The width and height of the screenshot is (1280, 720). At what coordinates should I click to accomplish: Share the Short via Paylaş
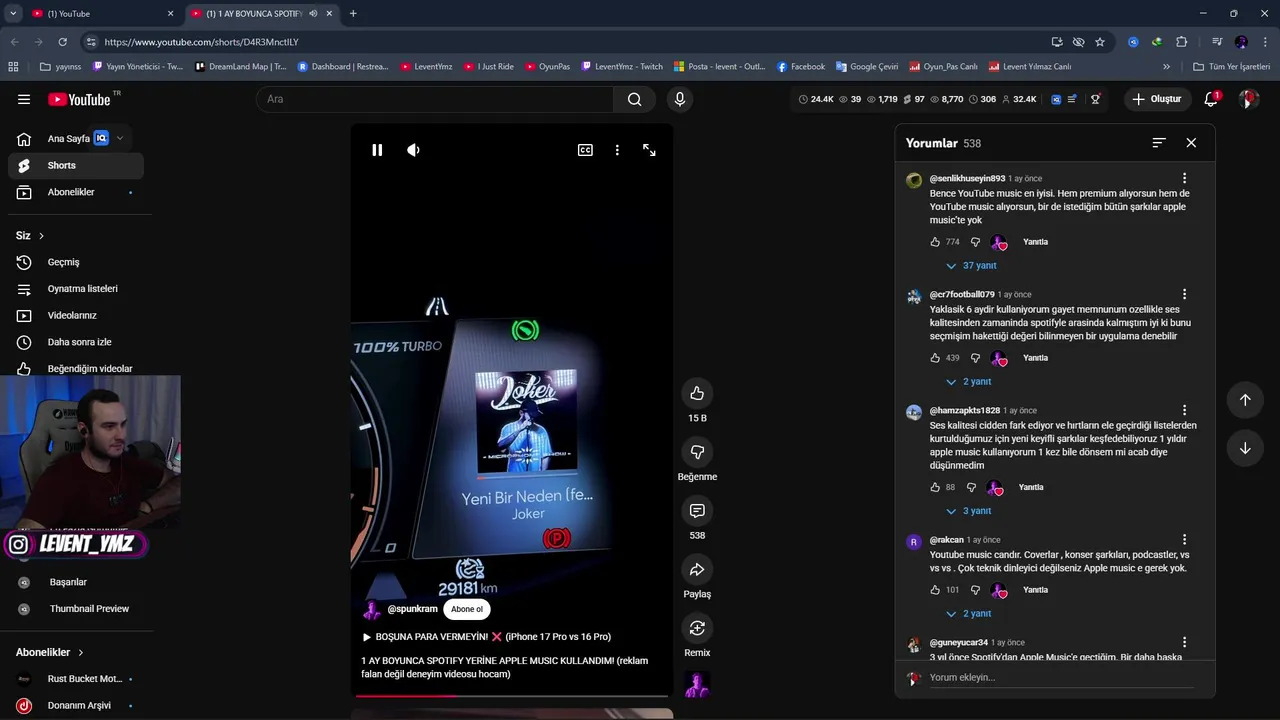(697, 570)
